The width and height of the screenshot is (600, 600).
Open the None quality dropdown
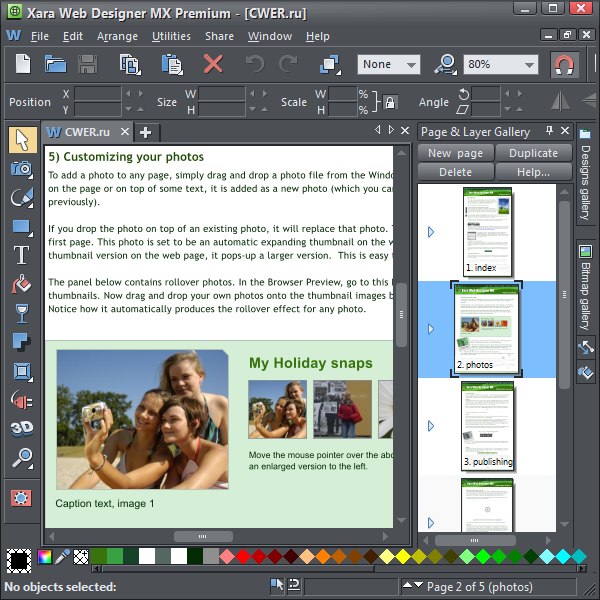pos(389,64)
